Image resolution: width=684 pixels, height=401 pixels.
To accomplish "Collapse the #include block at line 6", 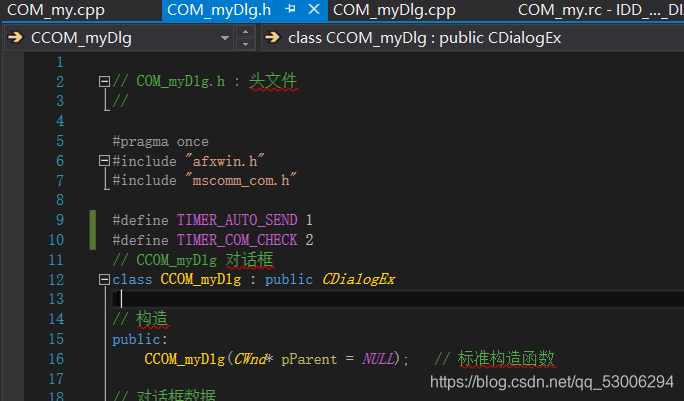I will (x=104, y=161).
